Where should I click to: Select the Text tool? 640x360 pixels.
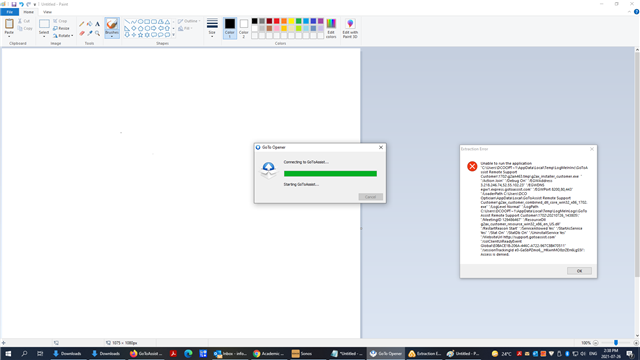click(x=97, y=24)
